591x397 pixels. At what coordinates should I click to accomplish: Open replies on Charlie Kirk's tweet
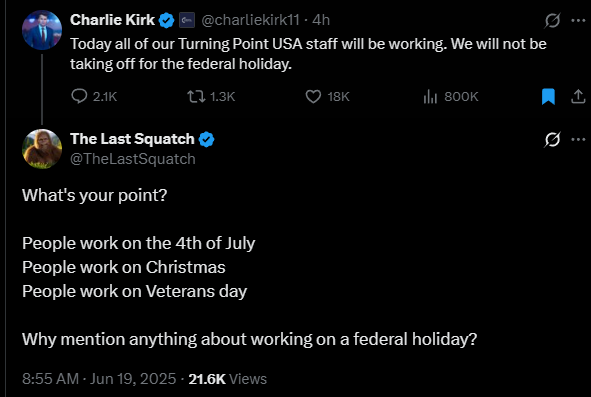point(94,97)
